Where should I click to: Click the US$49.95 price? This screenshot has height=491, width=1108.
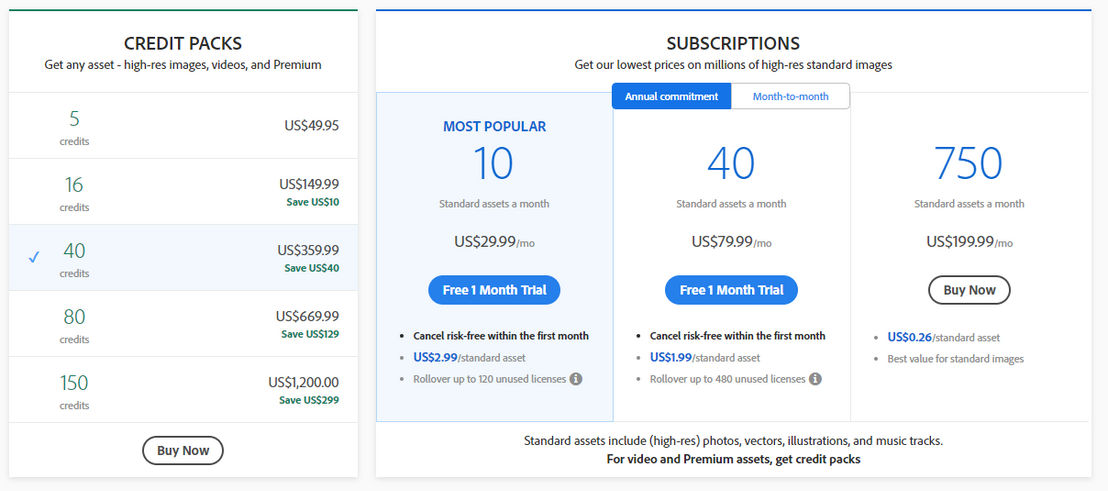pos(312,126)
